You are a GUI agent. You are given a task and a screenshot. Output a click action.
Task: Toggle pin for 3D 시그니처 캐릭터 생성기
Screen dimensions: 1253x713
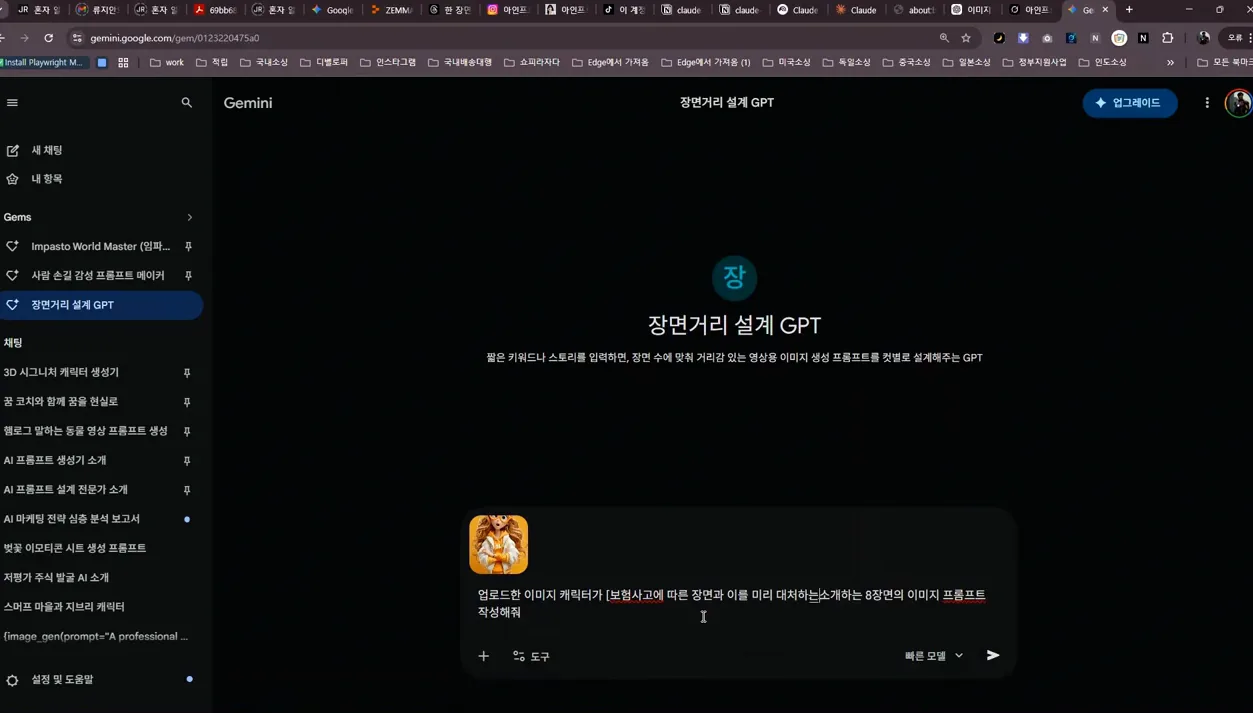coord(187,373)
